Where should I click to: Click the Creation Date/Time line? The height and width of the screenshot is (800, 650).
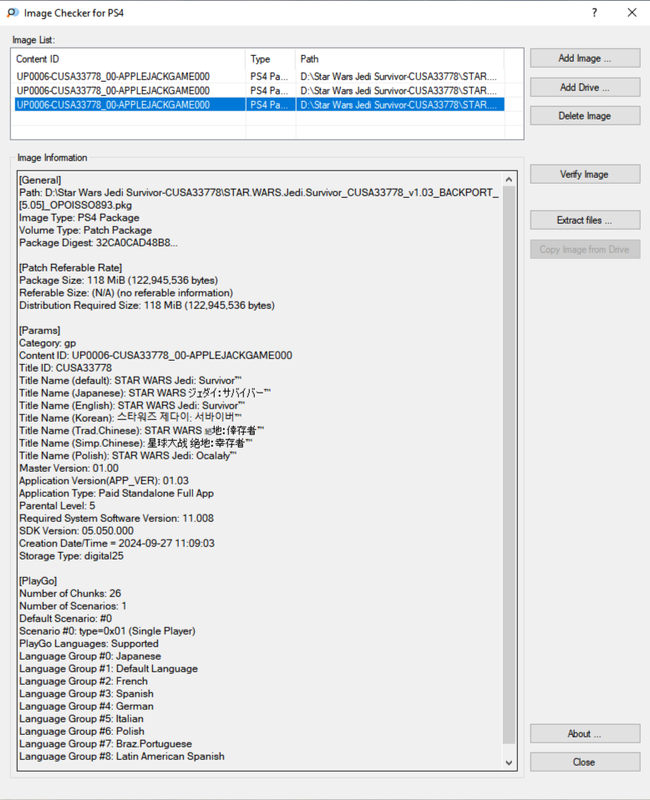tap(117, 543)
